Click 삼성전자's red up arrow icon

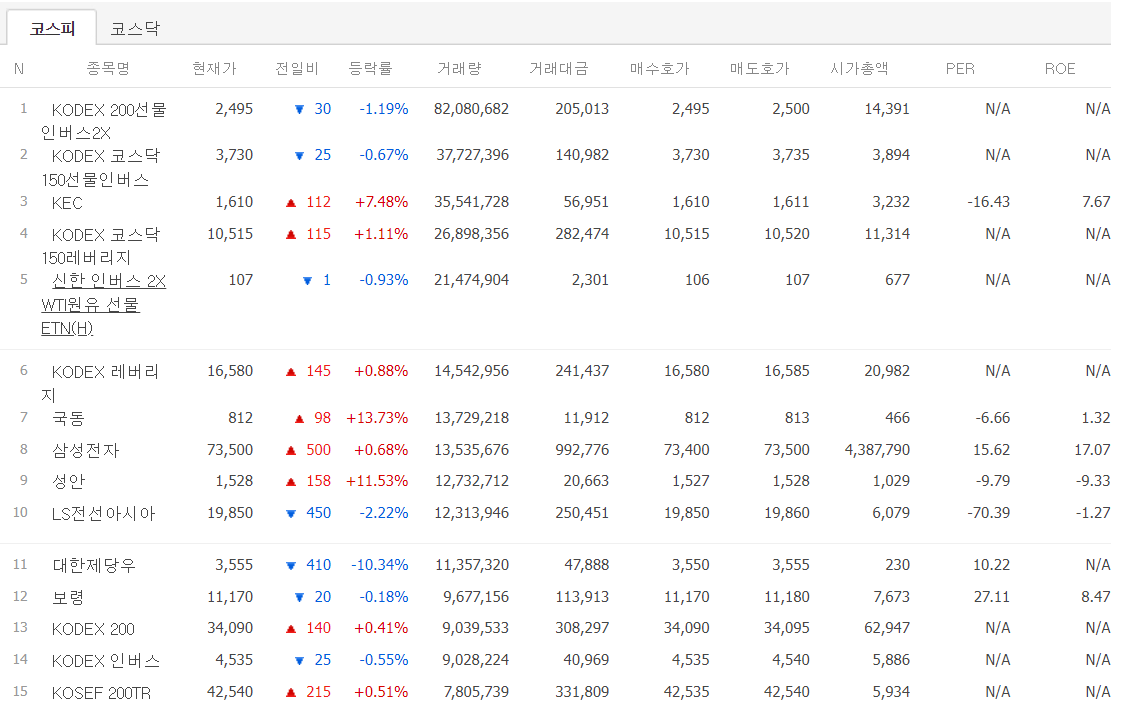[x=291, y=451]
